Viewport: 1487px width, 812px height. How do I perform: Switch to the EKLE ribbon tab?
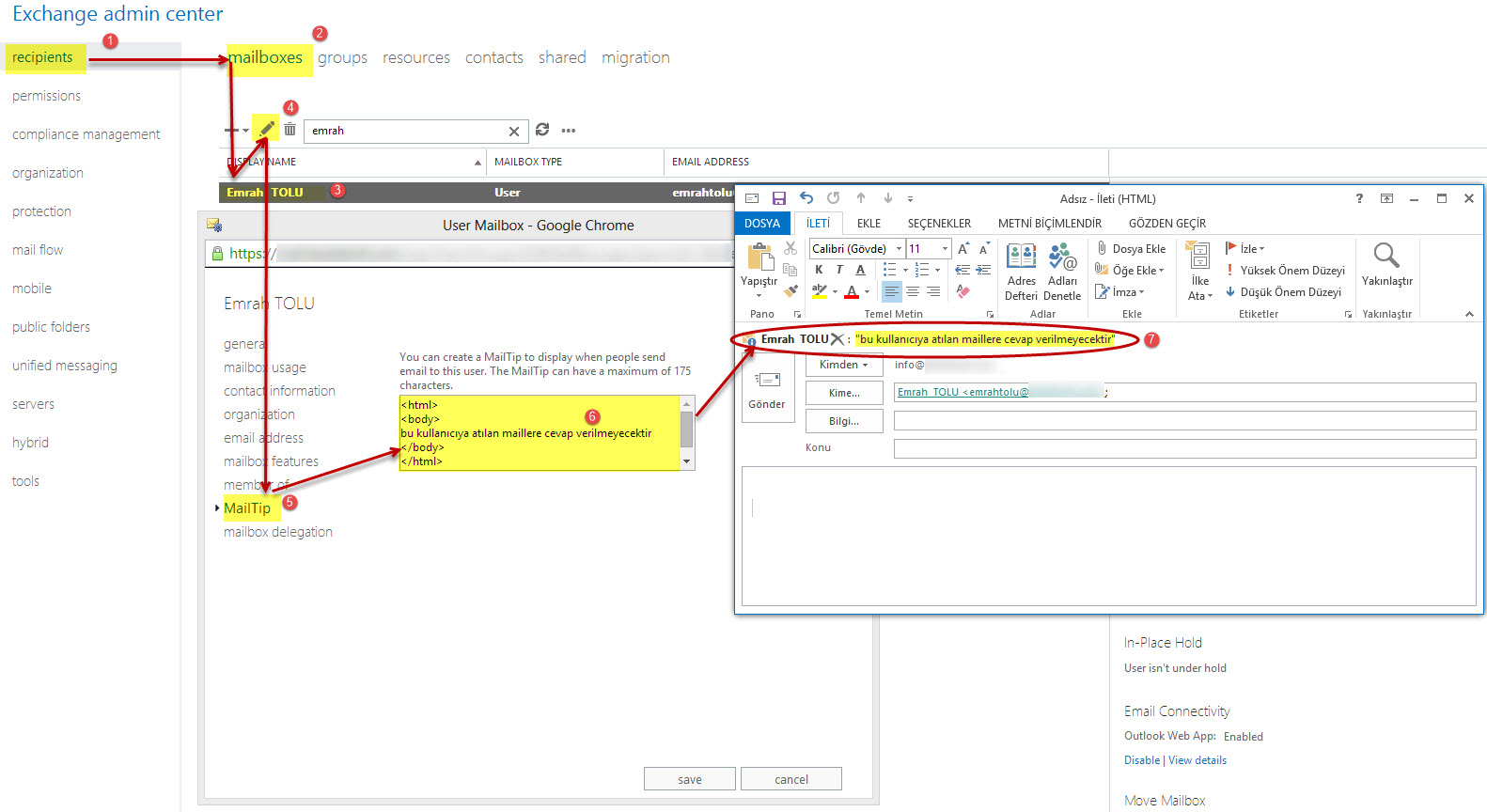(869, 224)
